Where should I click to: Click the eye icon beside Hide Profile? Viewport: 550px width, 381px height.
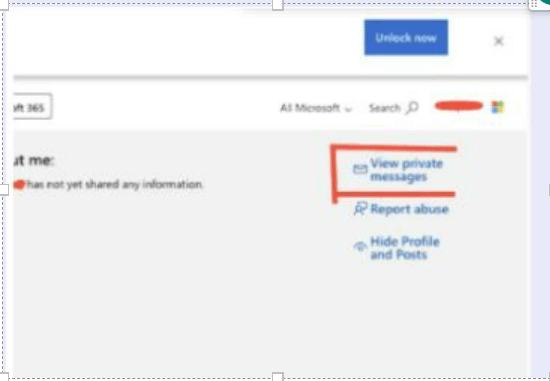[360, 247]
